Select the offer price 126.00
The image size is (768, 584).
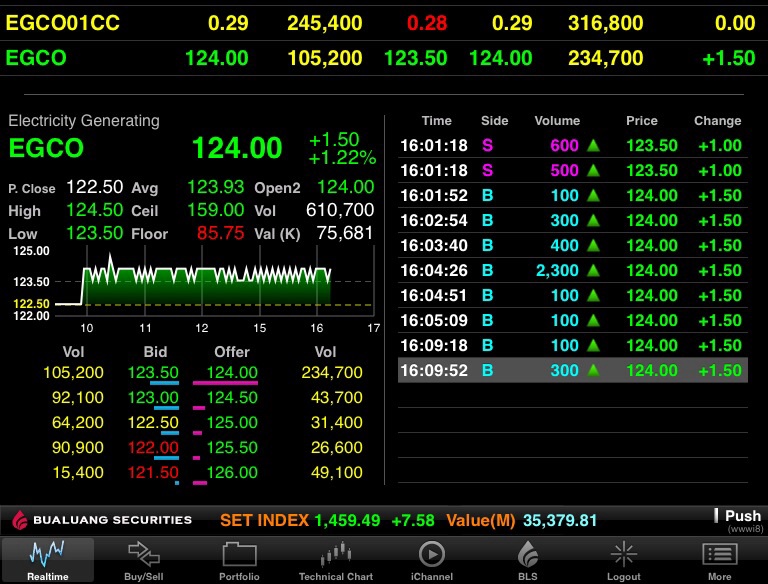(232, 472)
